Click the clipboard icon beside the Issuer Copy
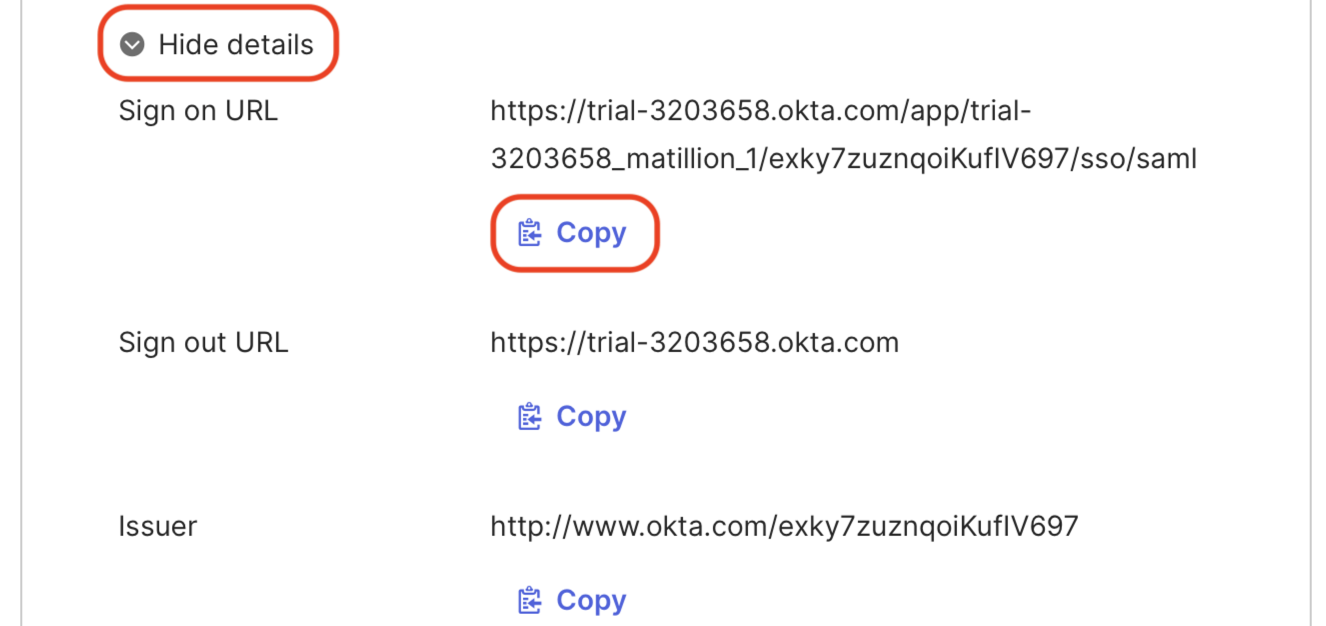Viewport: 1326px width, 626px height. pos(529,600)
